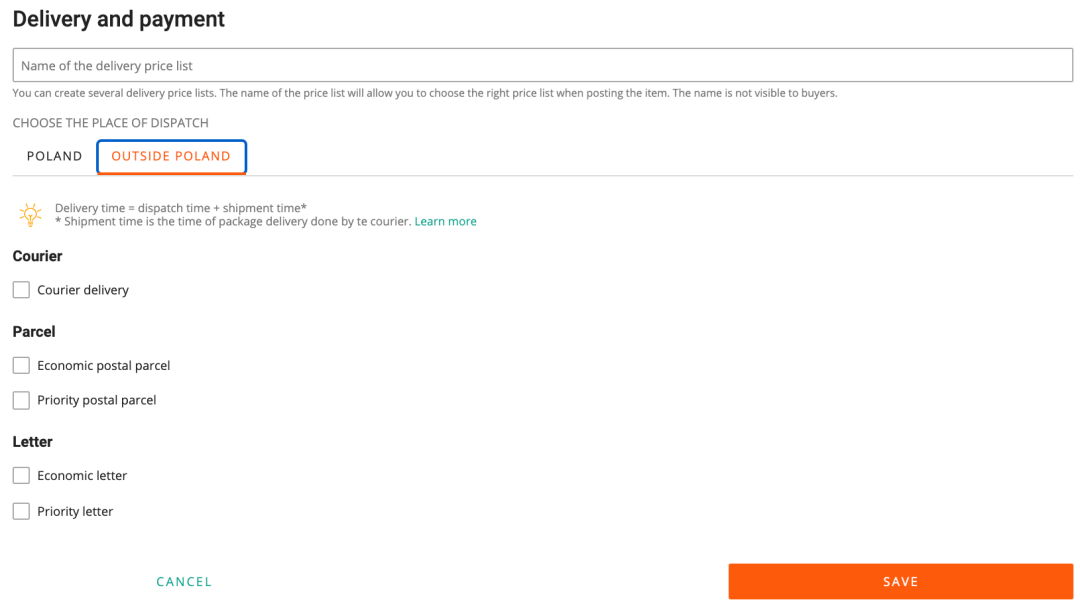Click the Courier section heading
Screen dimensions: 1080x610
[37, 256]
